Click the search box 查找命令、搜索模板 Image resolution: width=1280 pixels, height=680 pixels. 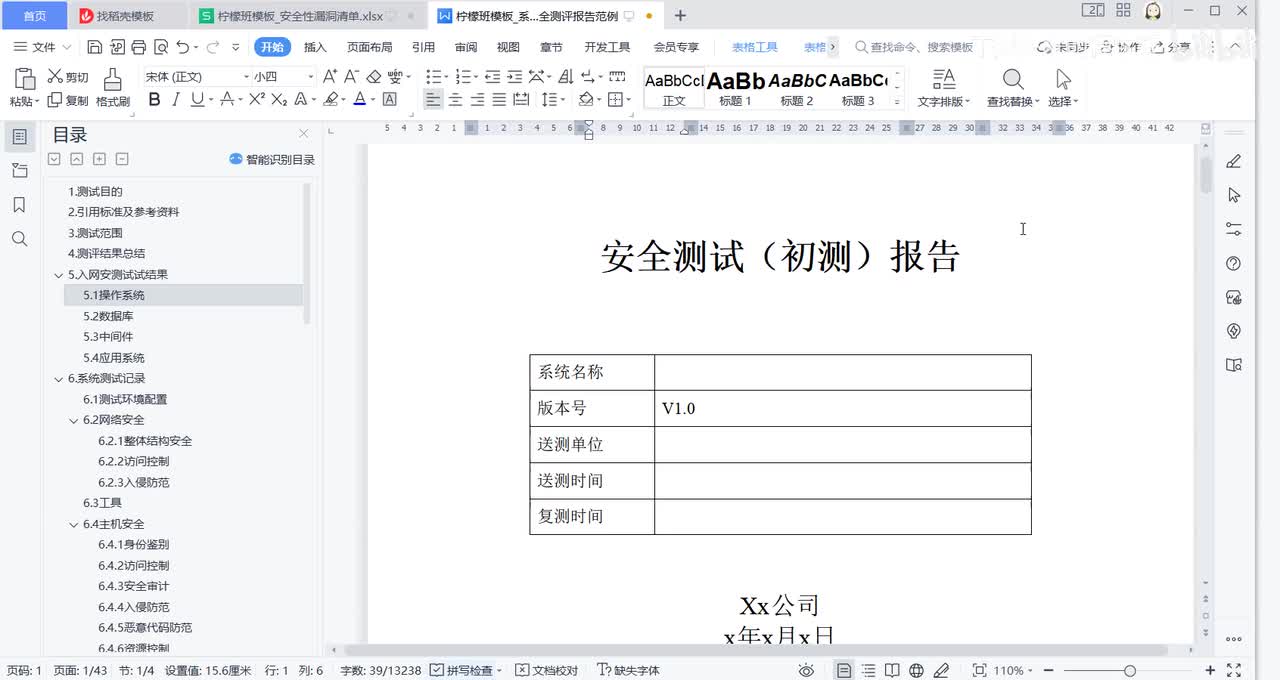click(914, 47)
